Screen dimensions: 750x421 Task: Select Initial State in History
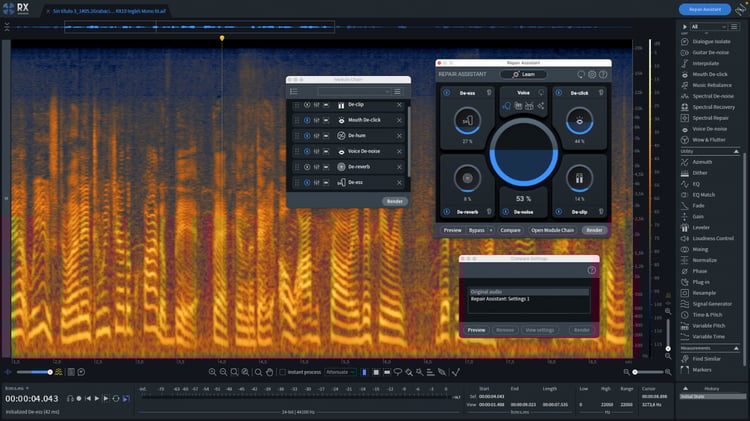point(712,397)
